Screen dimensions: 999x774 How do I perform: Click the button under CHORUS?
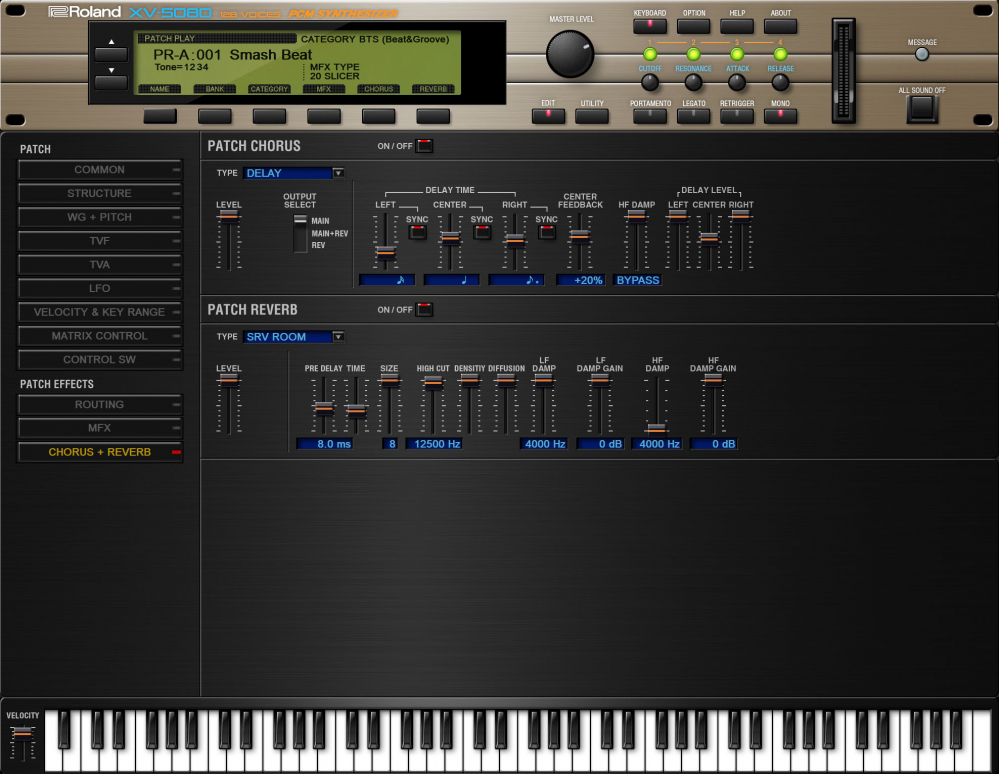pos(378,116)
